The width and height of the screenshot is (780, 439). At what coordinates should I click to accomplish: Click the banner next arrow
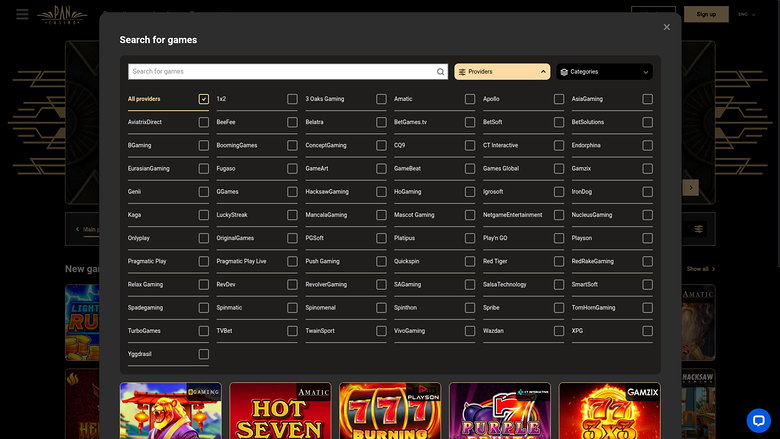click(690, 187)
